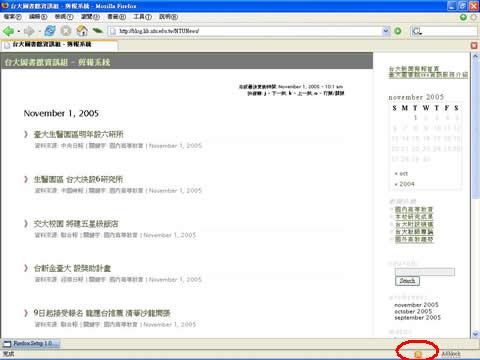
Task: Open the search engine selector dropdown
Action: pyautogui.click(x=417, y=31)
